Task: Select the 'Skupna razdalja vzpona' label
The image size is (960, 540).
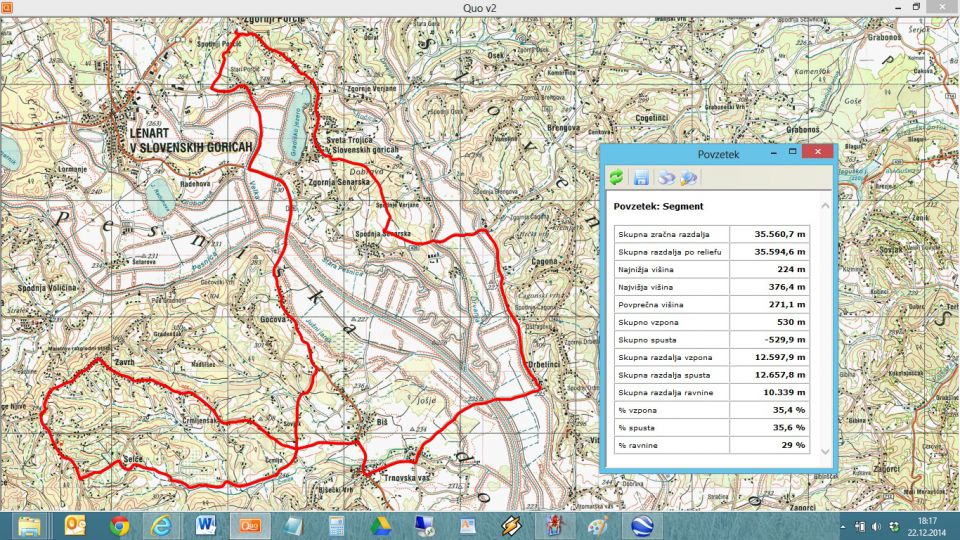Action: pos(665,357)
